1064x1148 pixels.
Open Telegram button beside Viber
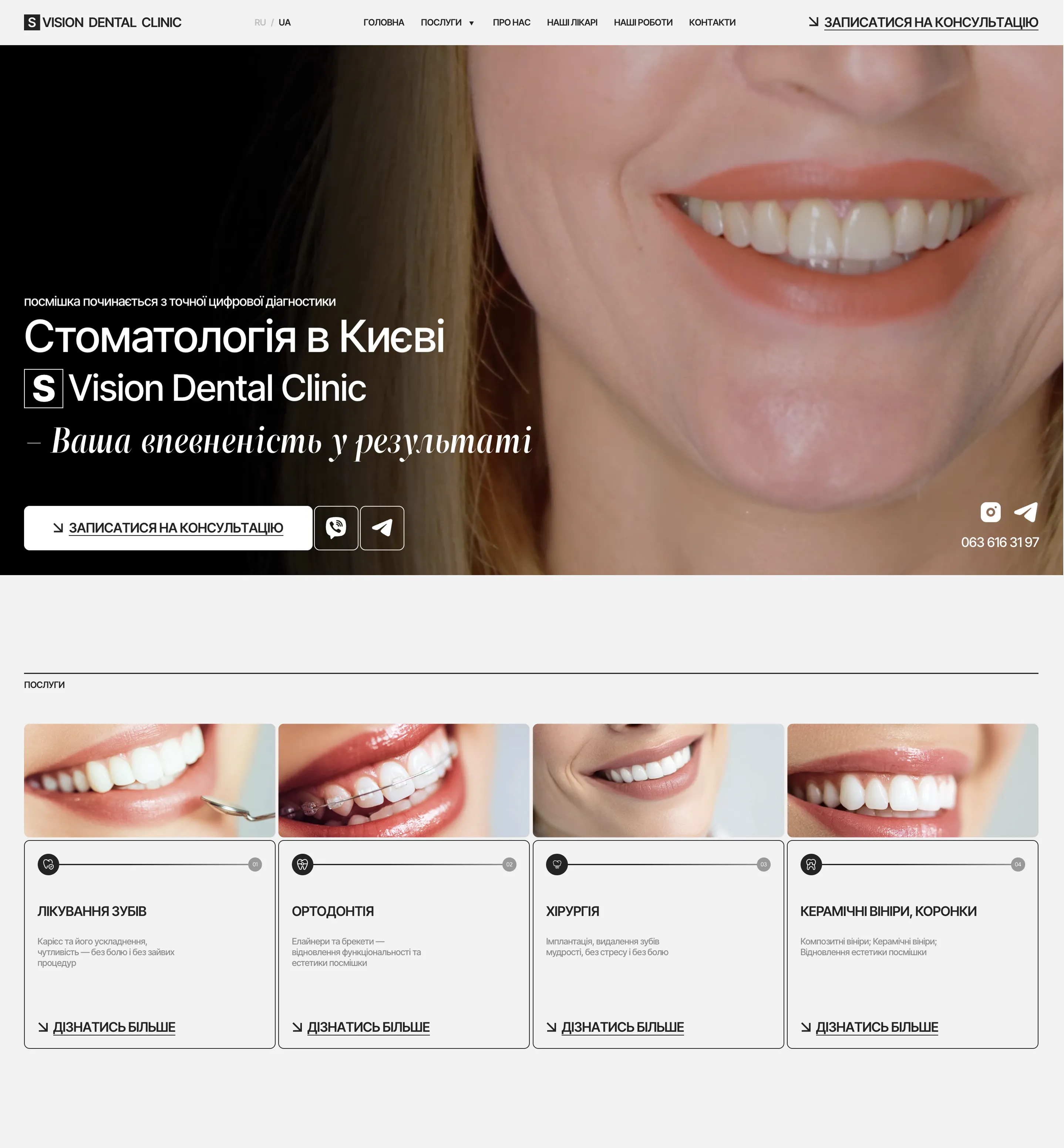tap(382, 528)
